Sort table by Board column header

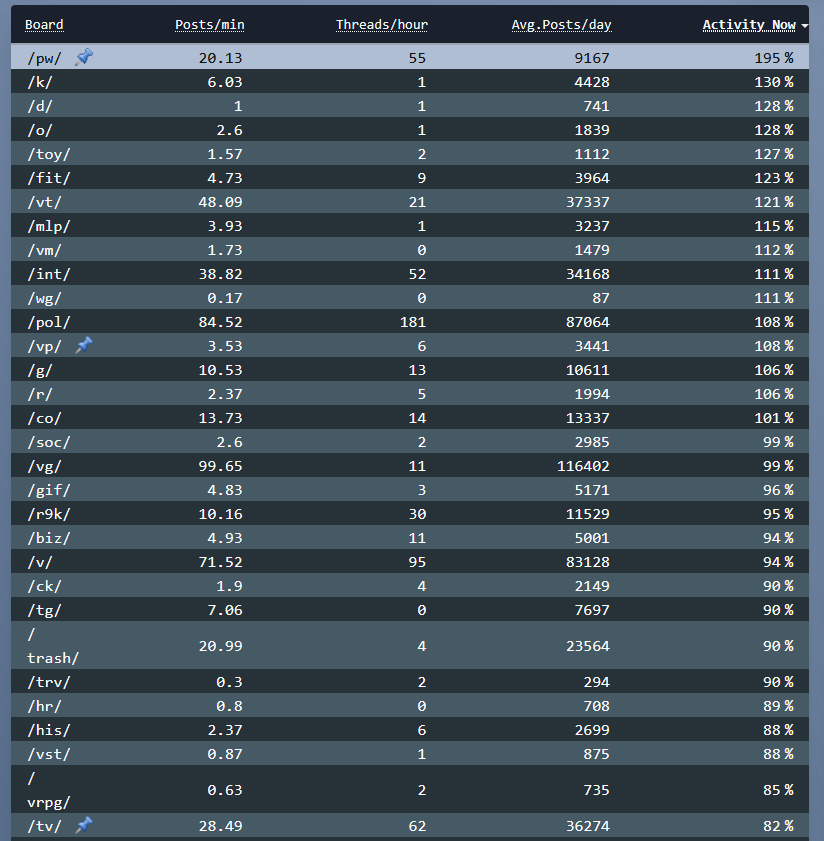44,25
